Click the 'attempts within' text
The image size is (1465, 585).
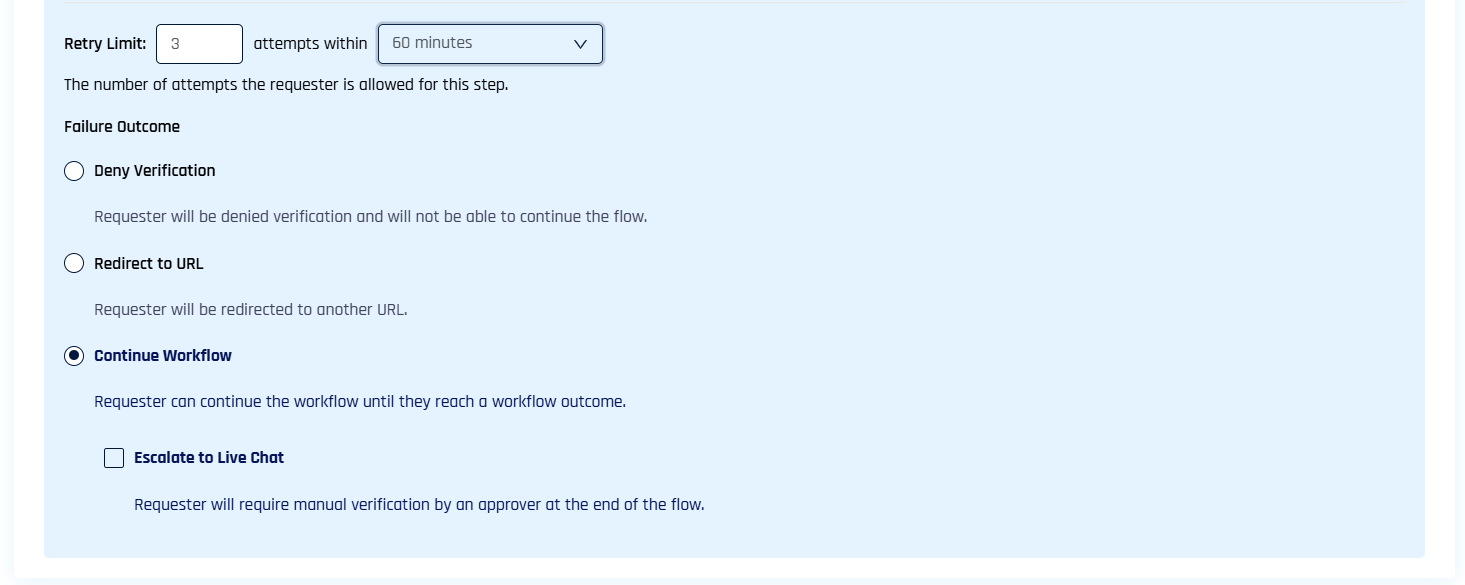click(310, 44)
